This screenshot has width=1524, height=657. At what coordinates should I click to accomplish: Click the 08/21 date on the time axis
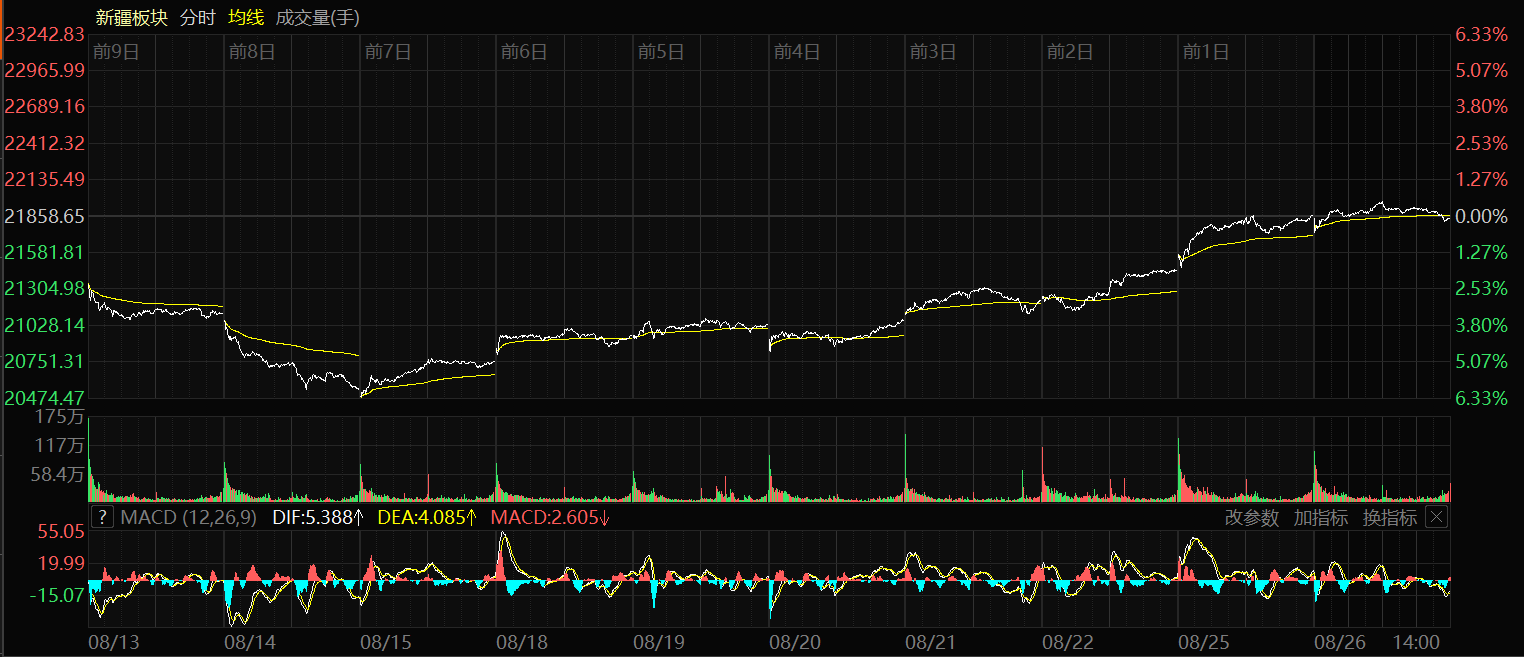point(930,641)
